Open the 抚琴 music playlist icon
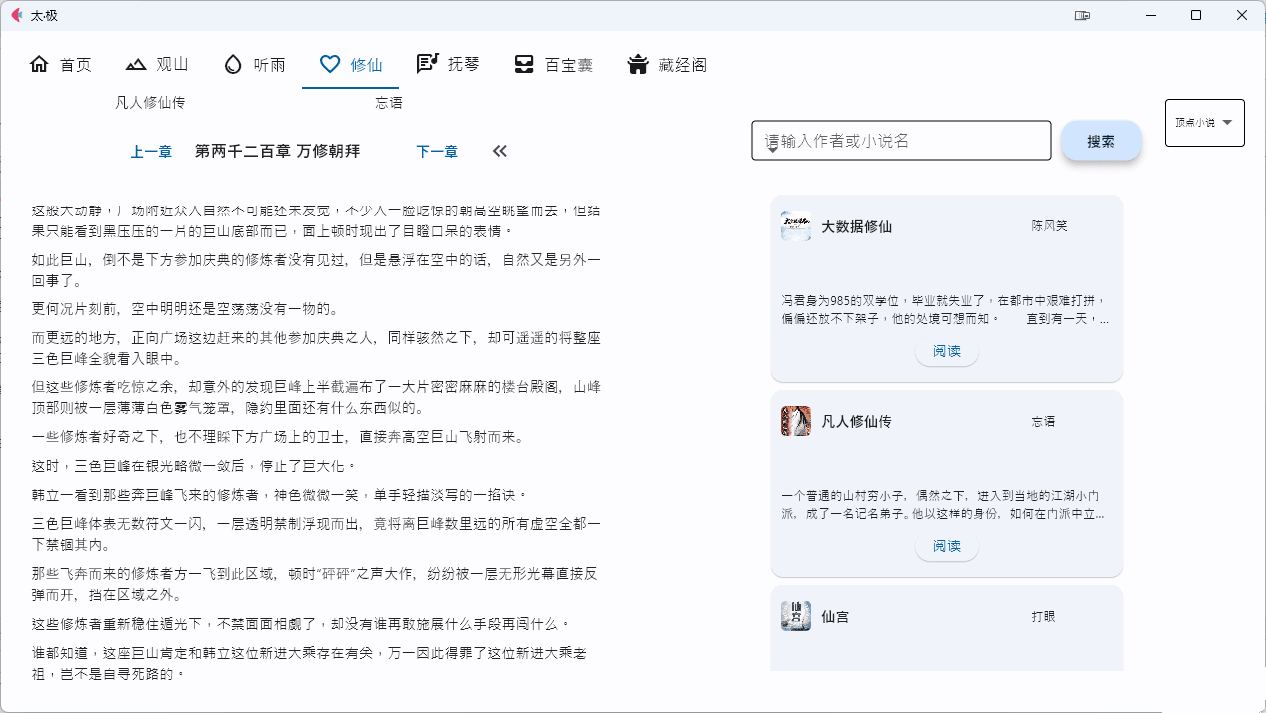The image size is (1266, 713). pyautogui.click(x=427, y=64)
